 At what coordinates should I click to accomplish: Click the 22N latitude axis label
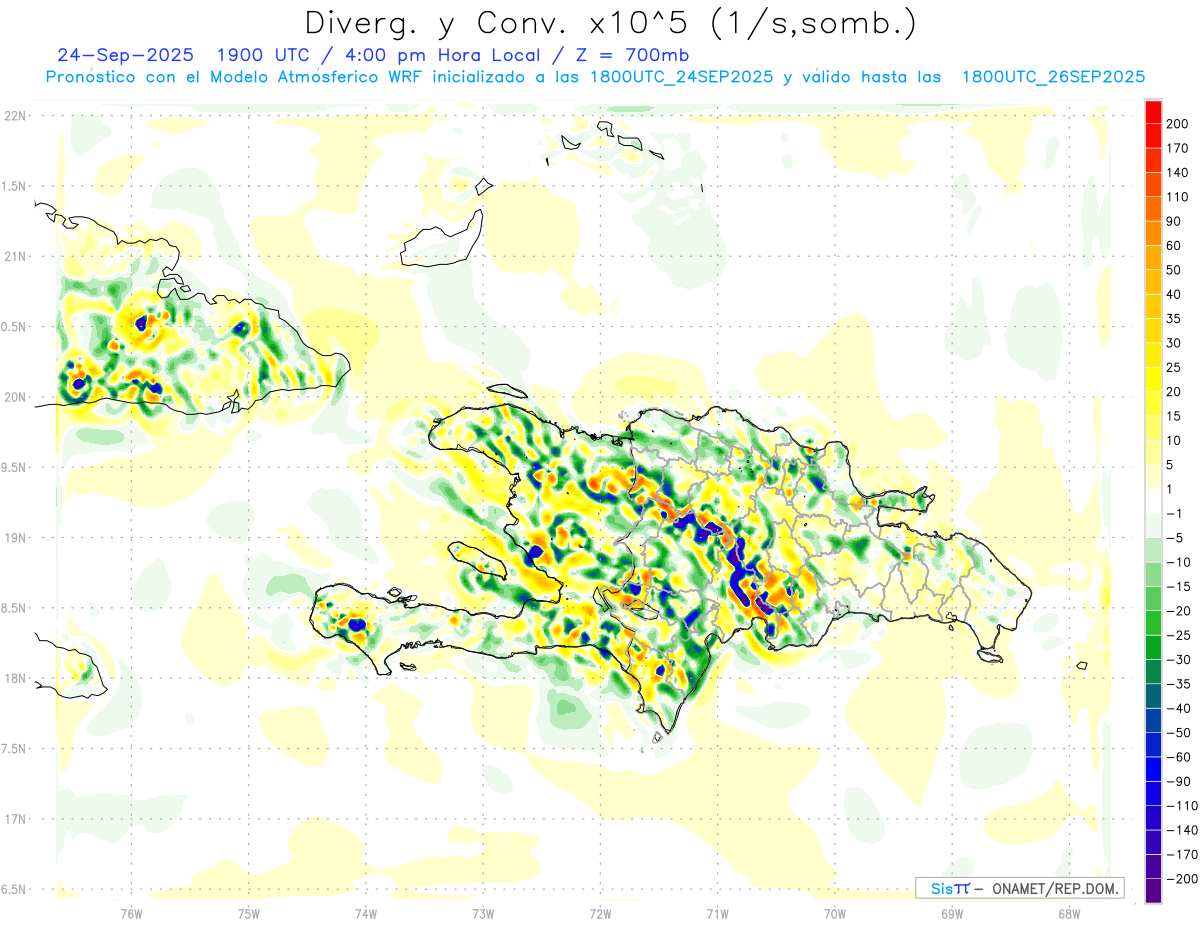pyautogui.click(x=15, y=116)
